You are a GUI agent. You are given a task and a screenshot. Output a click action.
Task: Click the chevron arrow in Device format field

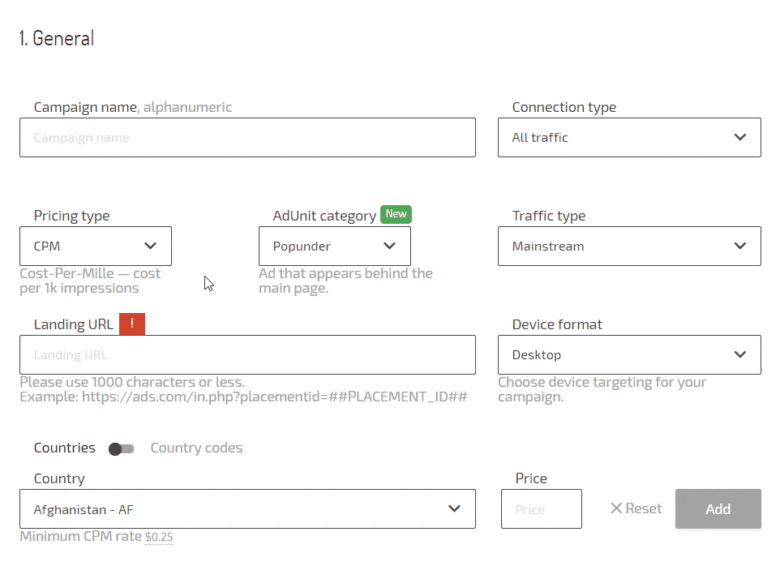[739, 355]
